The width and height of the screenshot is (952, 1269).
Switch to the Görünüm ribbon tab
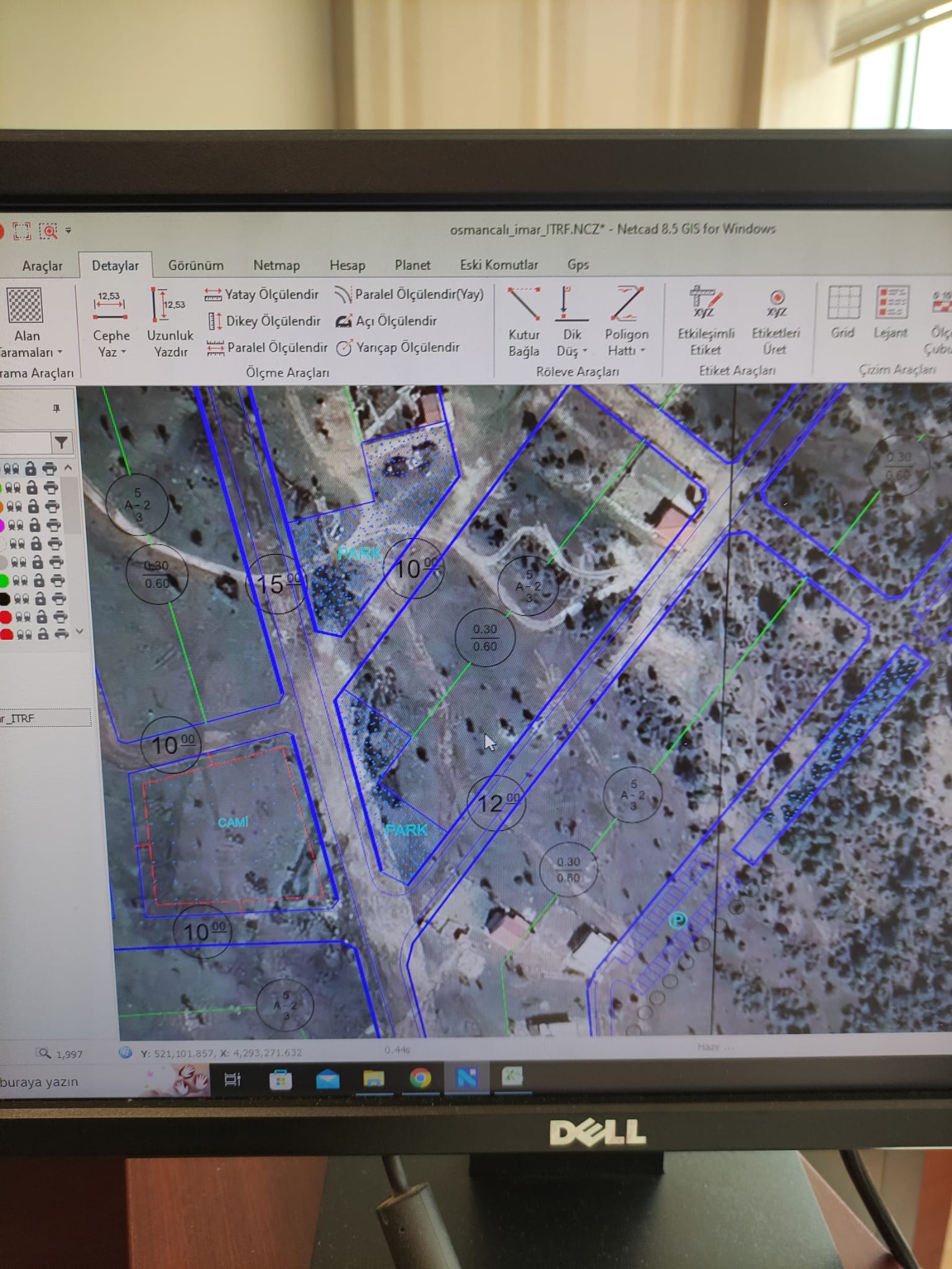click(196, 265)
